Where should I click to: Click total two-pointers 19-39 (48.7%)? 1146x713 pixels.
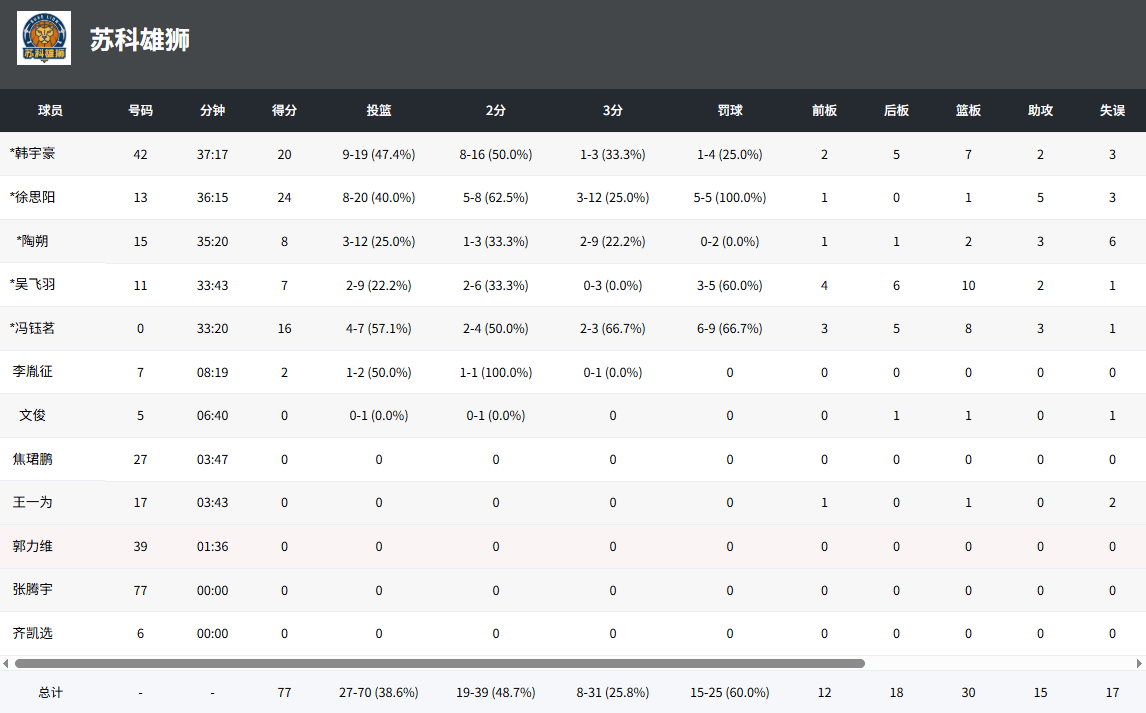pos(496,693)
